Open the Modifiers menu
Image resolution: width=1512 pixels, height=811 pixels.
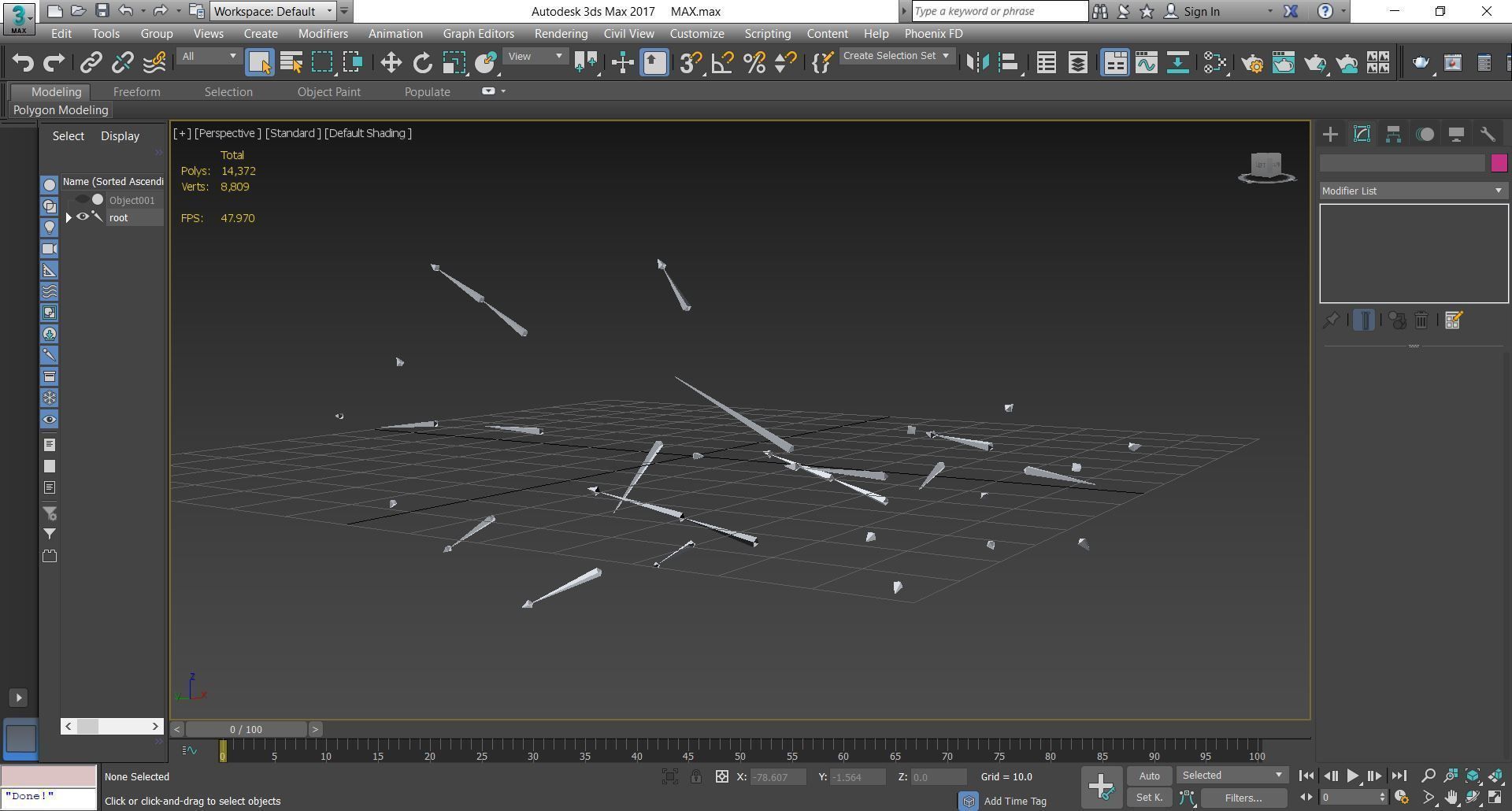tap(323, 34)
